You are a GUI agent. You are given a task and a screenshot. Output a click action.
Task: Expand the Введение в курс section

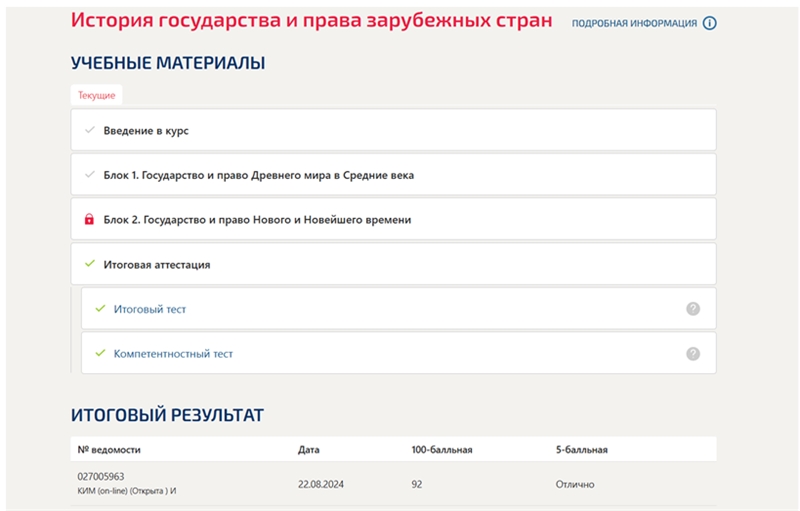click(x=393, y=130)
